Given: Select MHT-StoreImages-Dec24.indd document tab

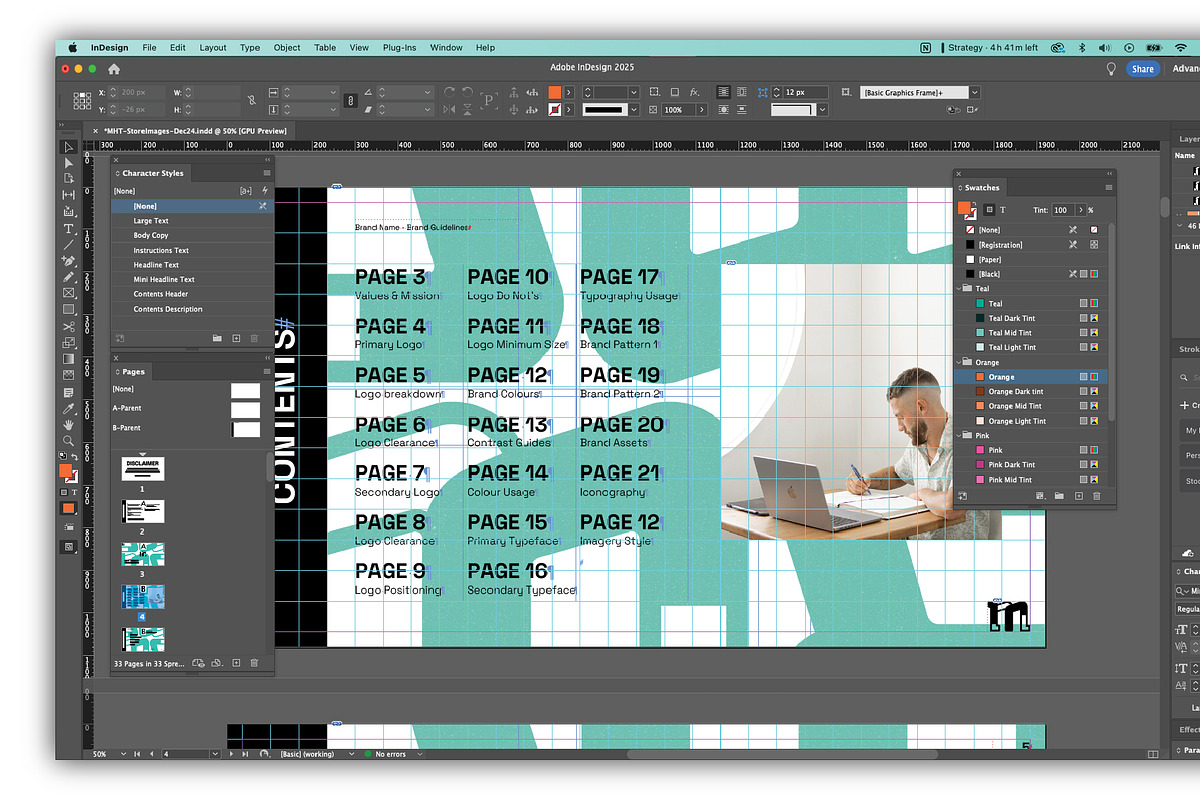Looking at the screenshot, I should click(195, 130).
